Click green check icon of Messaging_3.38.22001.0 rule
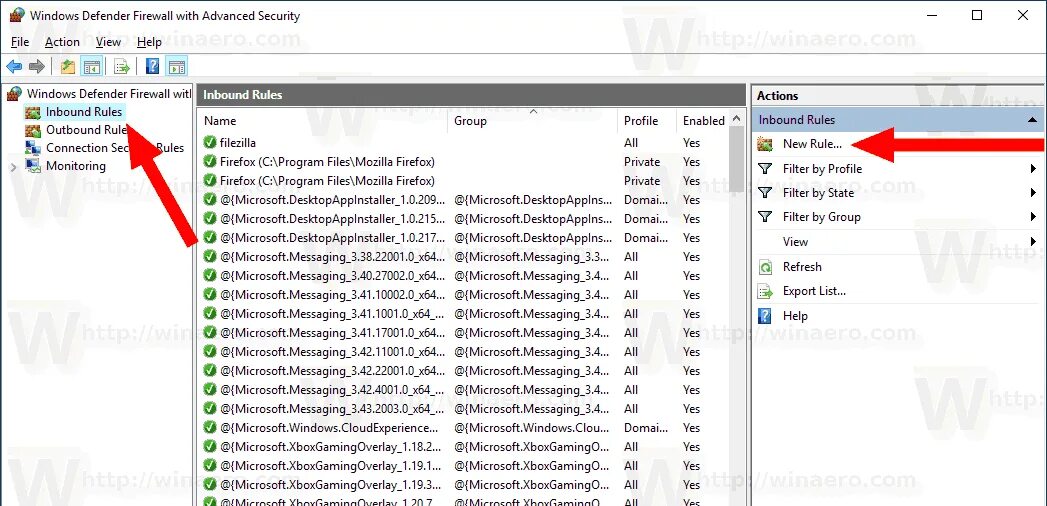The image size is (1047, 506). 210,257
